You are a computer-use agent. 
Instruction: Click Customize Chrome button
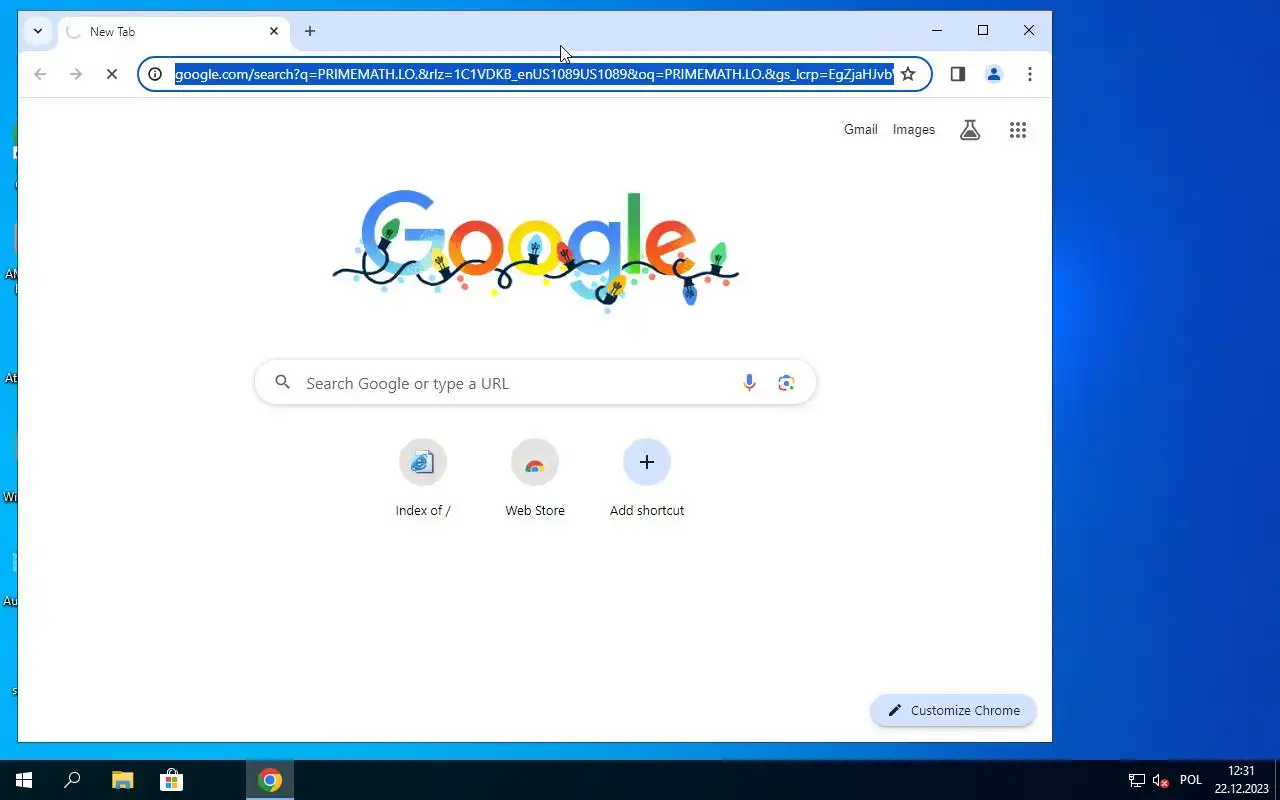(953, 711)
